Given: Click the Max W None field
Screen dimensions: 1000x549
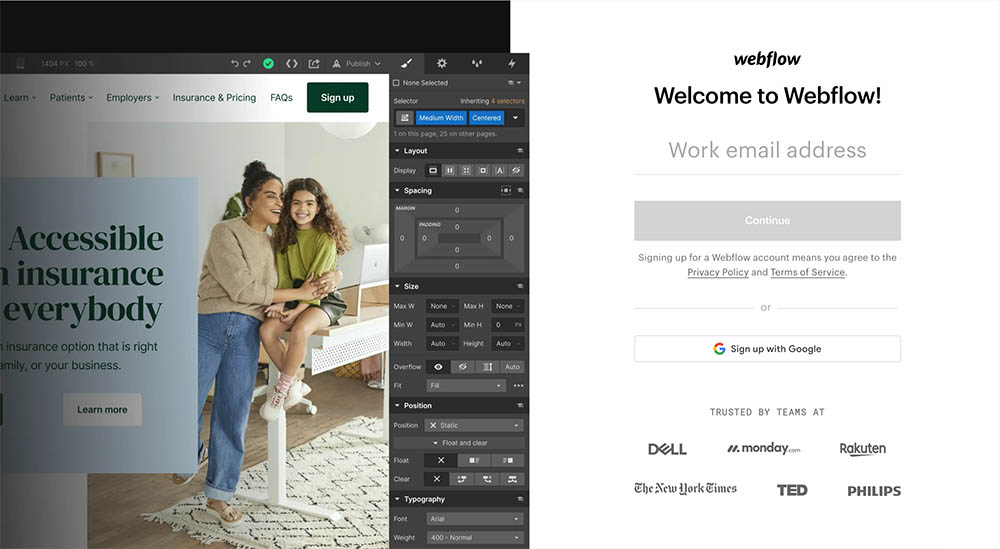Looking at the screenshot, I should tap(441, 306).
